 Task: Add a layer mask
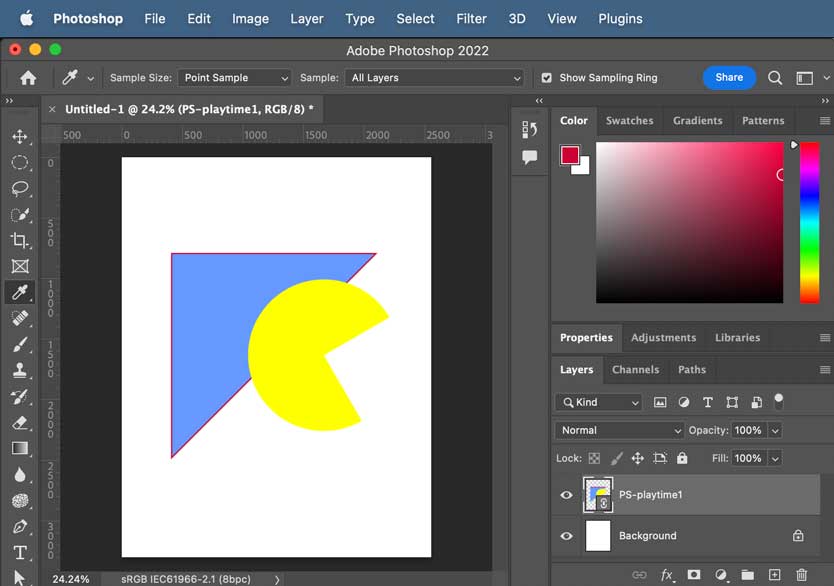click(x=694, y=574)
